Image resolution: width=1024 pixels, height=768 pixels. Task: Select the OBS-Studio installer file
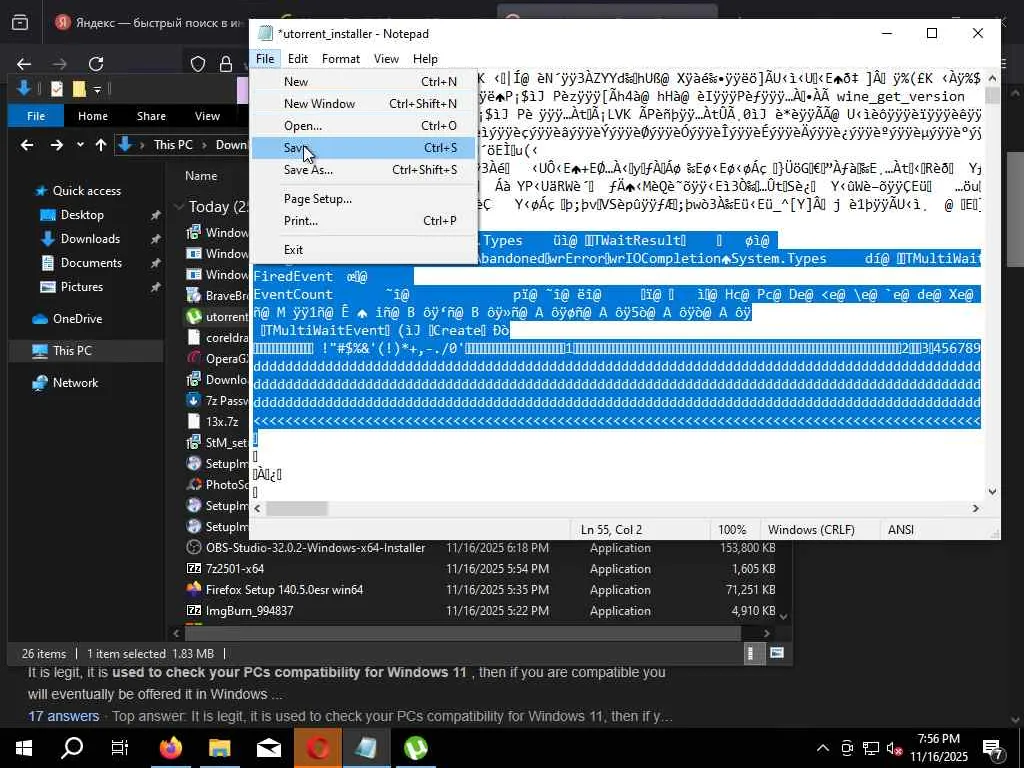[x=315, y=548]
